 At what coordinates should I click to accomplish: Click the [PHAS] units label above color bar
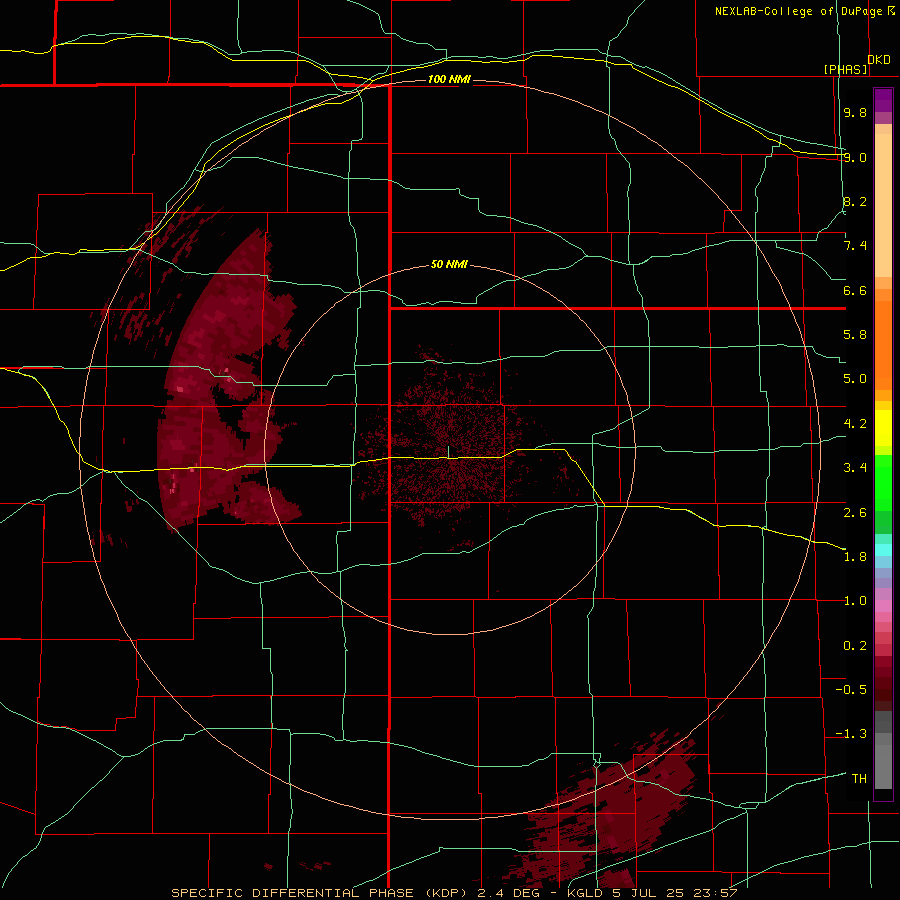pos(845,69)
